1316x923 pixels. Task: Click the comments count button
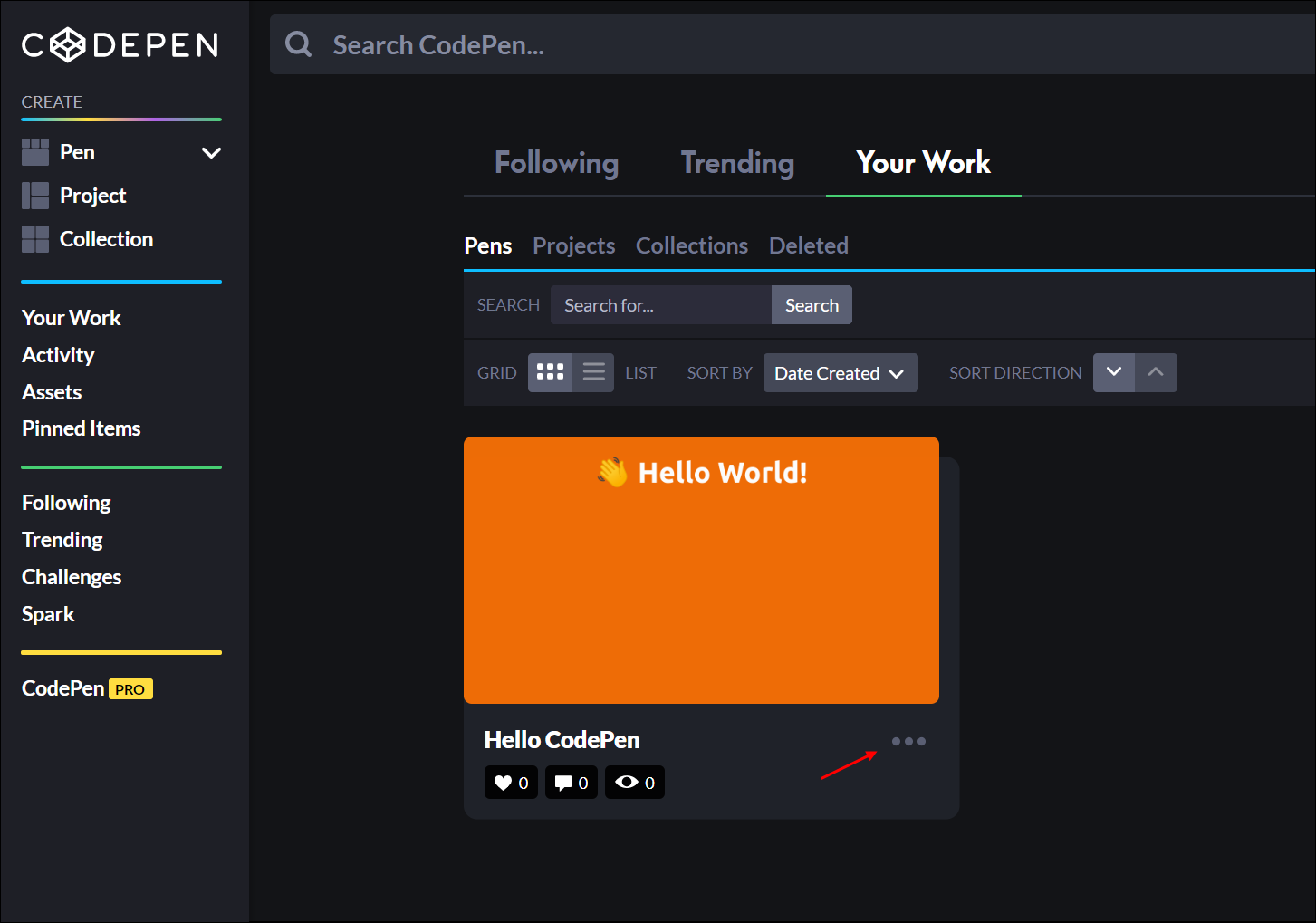(x=572, y=783)
